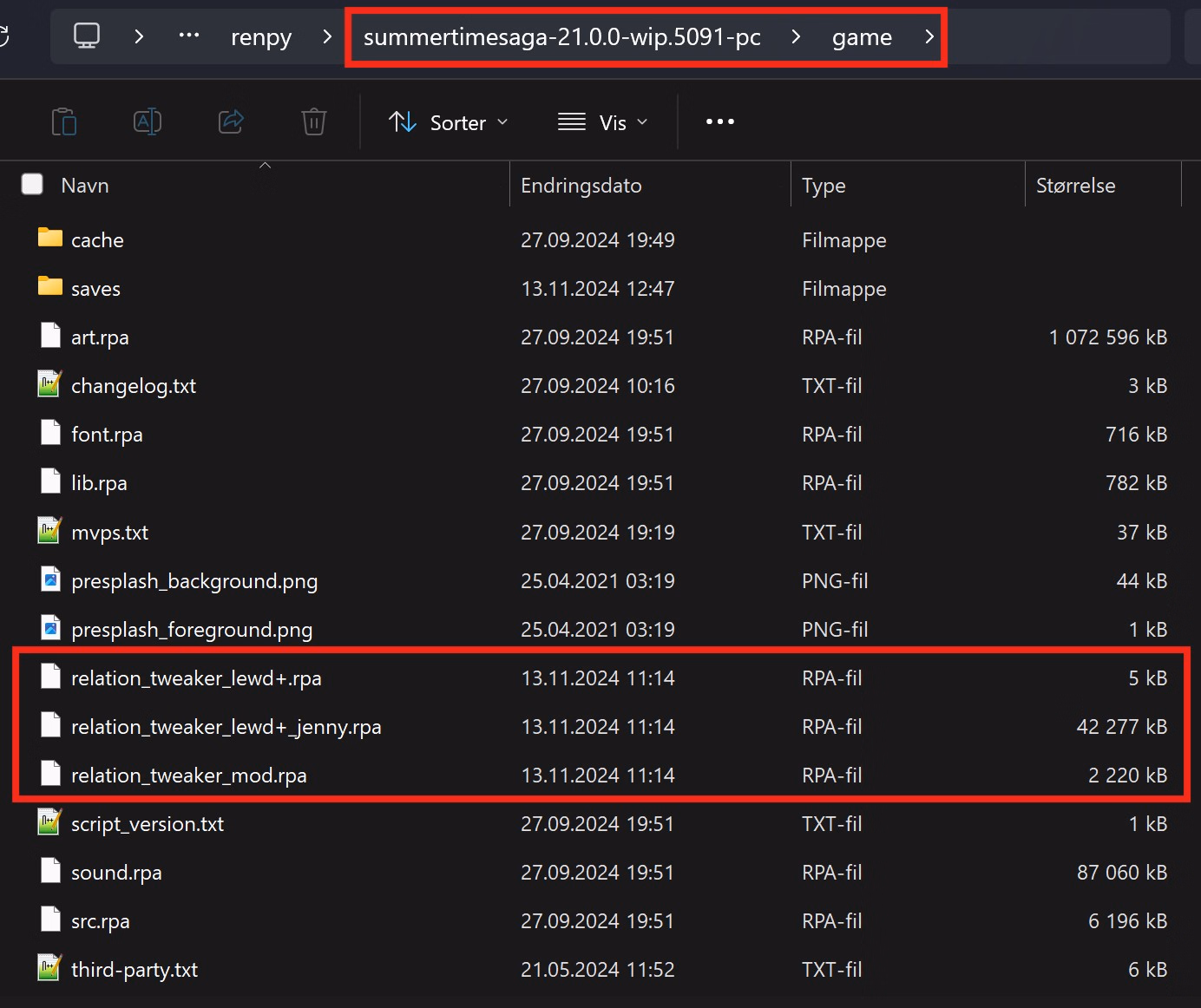The image size is (1201, 1008).
Task: Click the script_version.txt file icon
Action: coord(50,821)
